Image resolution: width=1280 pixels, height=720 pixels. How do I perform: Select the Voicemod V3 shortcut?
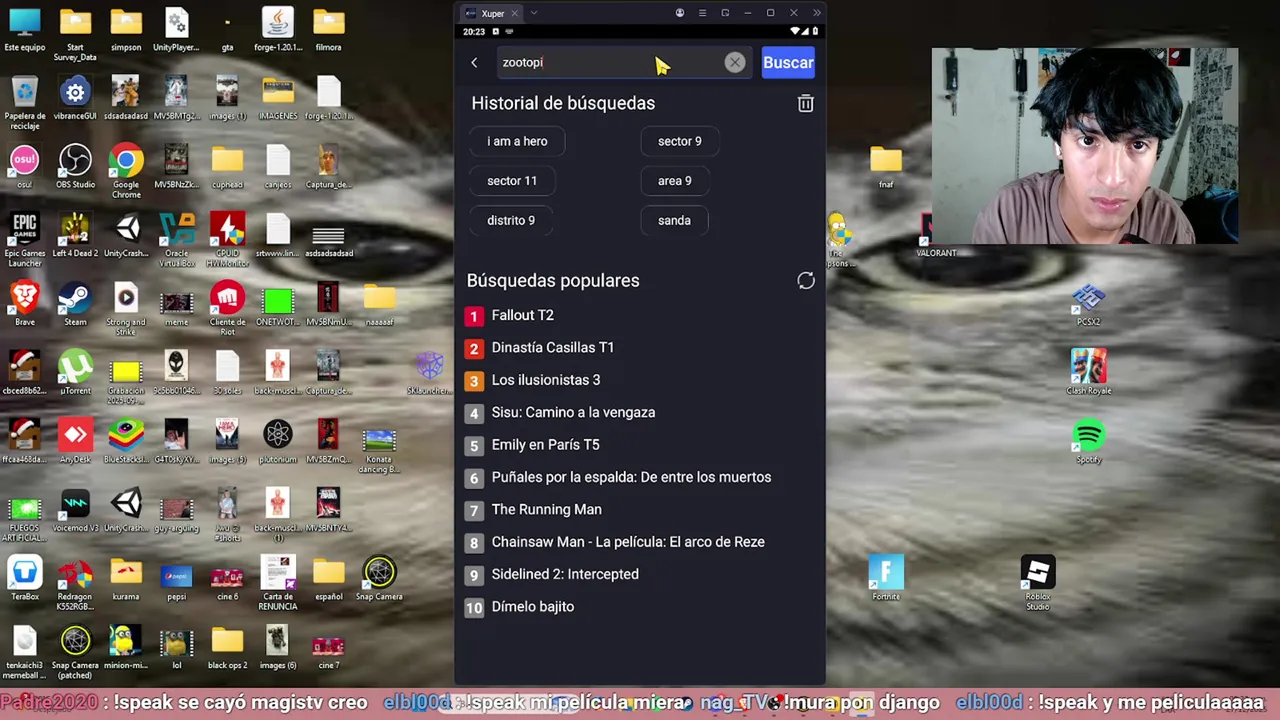click(76, 510)
